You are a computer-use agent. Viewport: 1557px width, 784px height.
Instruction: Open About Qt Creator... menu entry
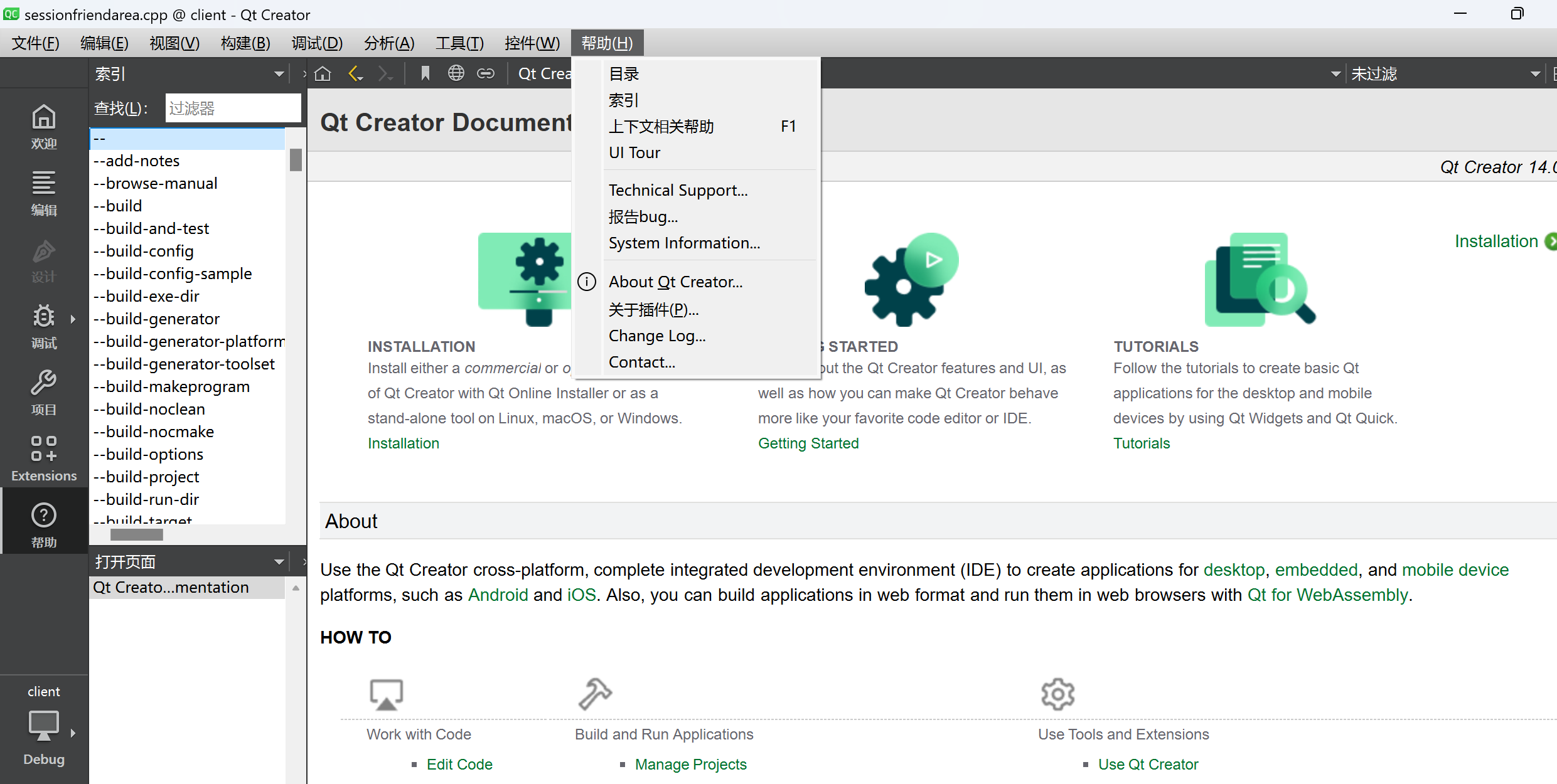tap(697, 282)
